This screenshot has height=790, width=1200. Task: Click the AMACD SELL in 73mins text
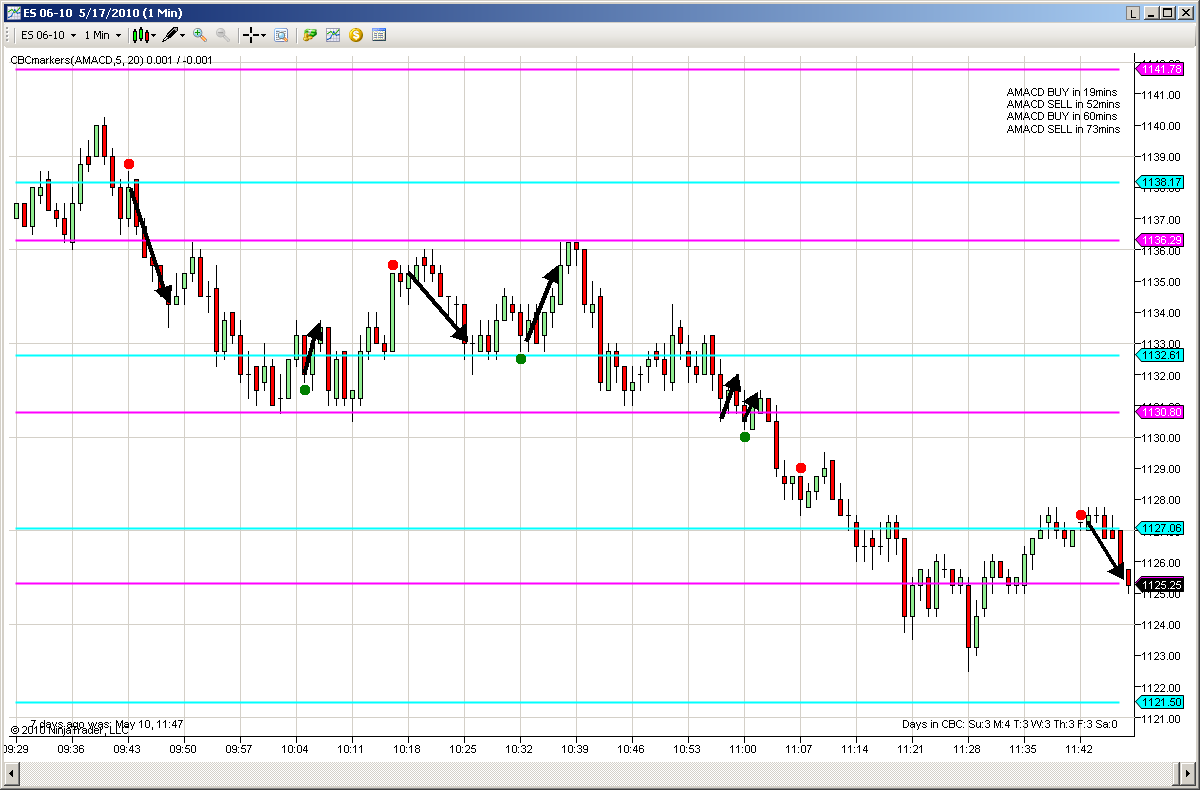pos(1063,129)
